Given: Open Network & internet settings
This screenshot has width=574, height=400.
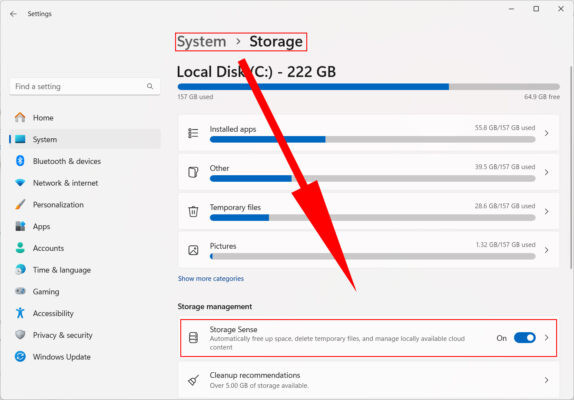Looking at the screenshot, I should click(85, 183).
